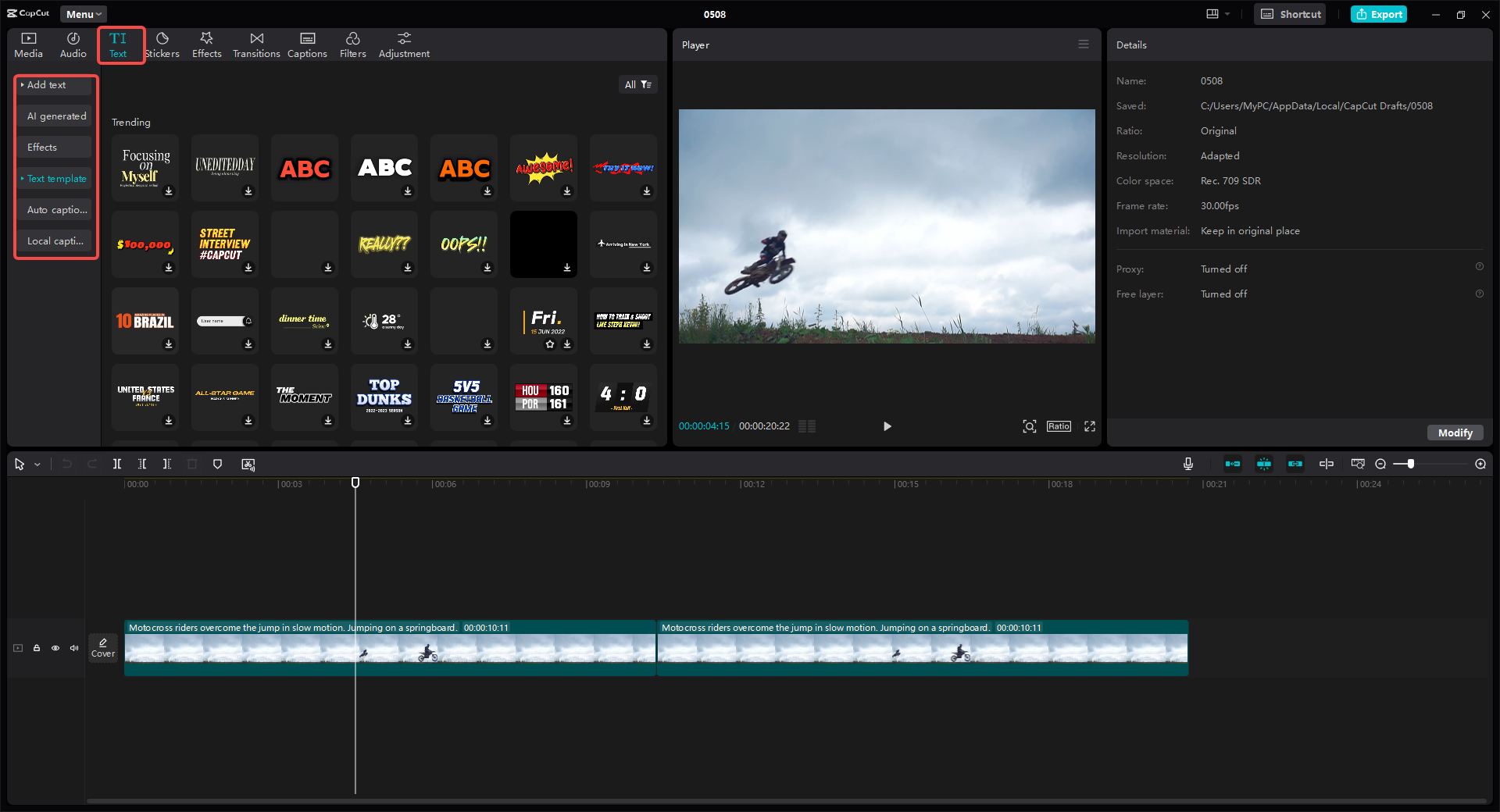Click the Export button
The height and width of the screenshot is (812, 1500).
click(1379, 14)
